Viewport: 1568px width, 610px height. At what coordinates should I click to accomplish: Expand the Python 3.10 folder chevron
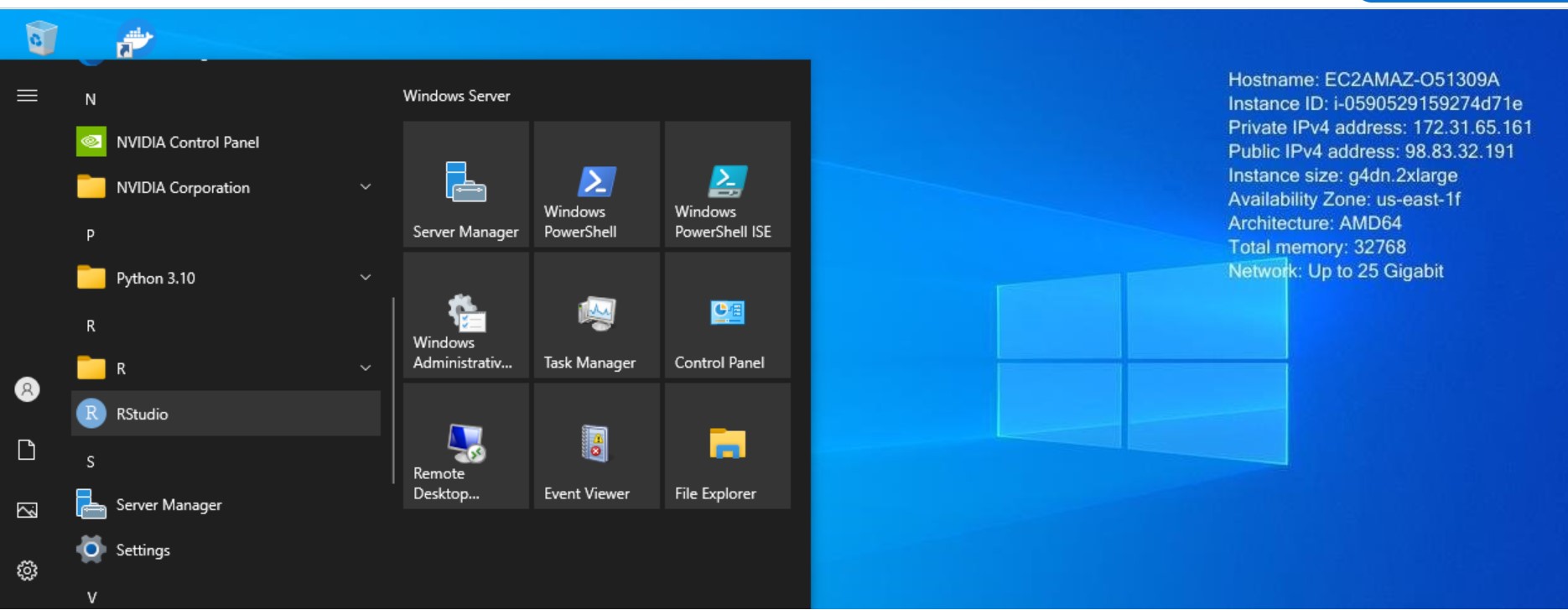tap(366, 277)
